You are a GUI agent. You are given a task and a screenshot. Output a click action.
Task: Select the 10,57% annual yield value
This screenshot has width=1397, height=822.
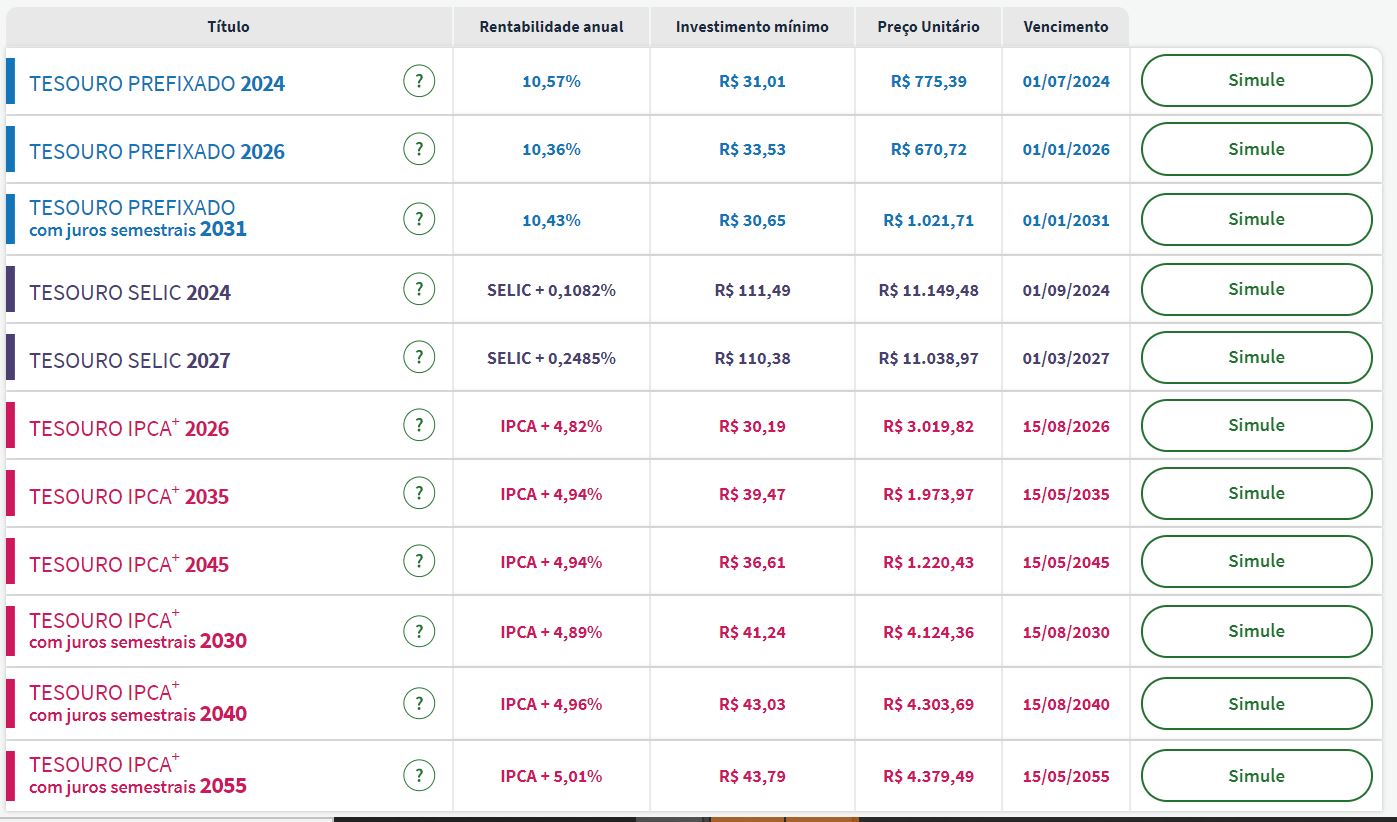[x=551, y=82]
